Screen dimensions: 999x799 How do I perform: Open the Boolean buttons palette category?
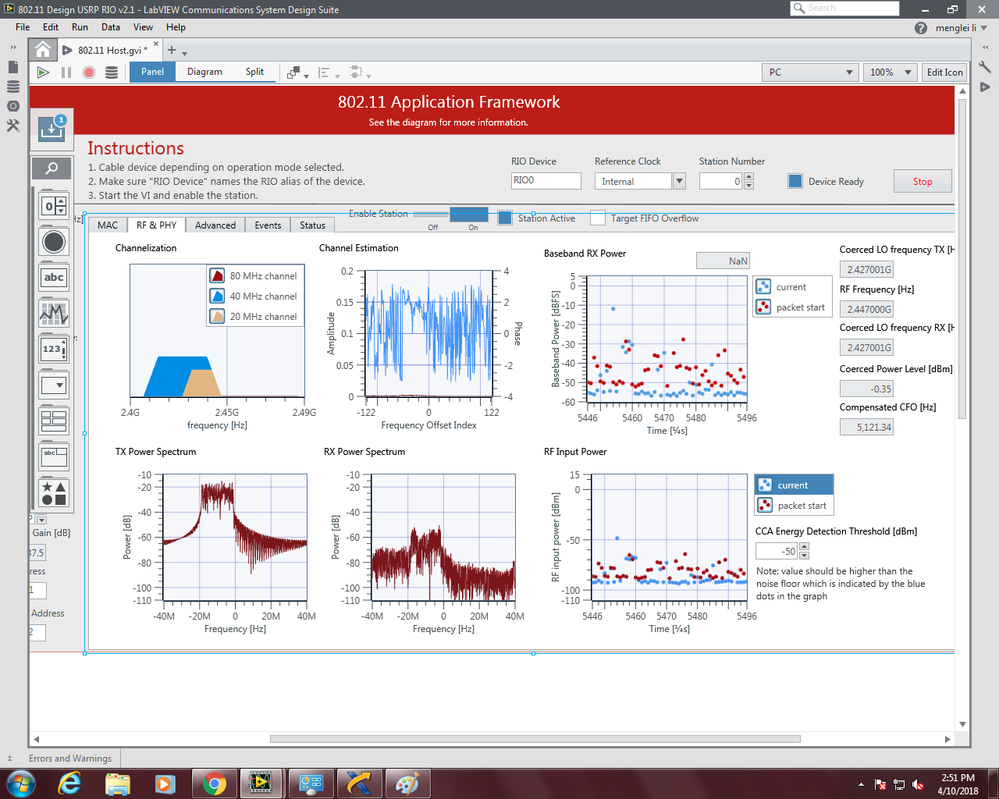click(54, 242)
